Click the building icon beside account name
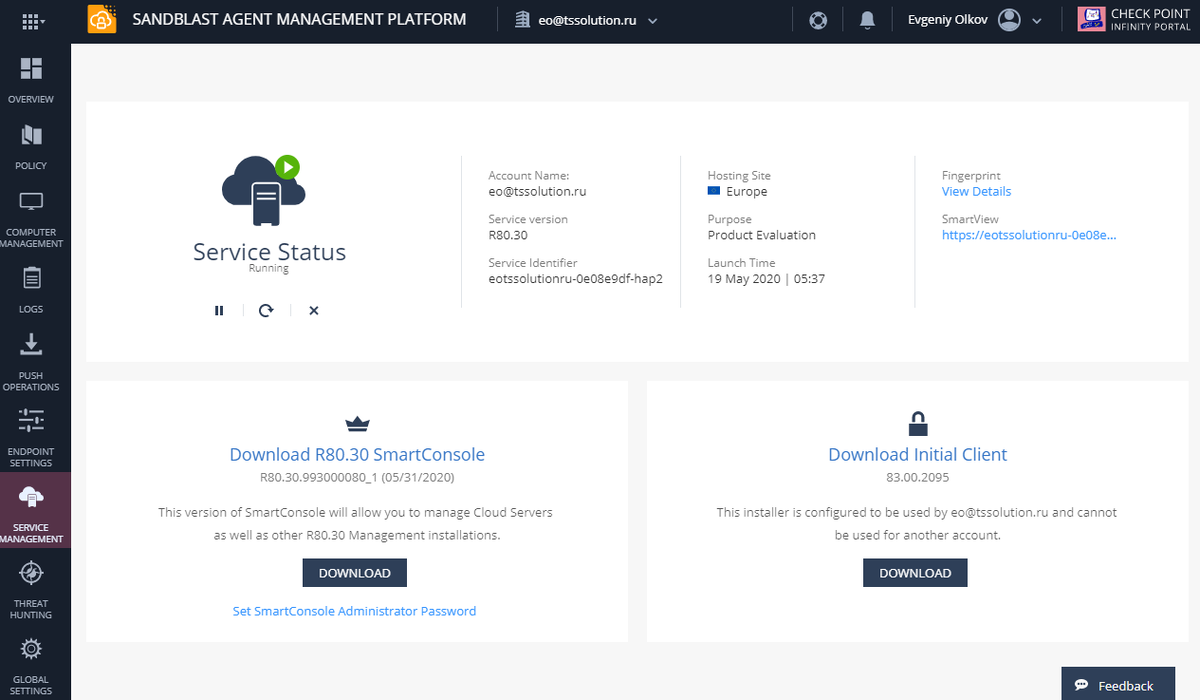This screenshot has width=1200, height=700. point(521,20)
